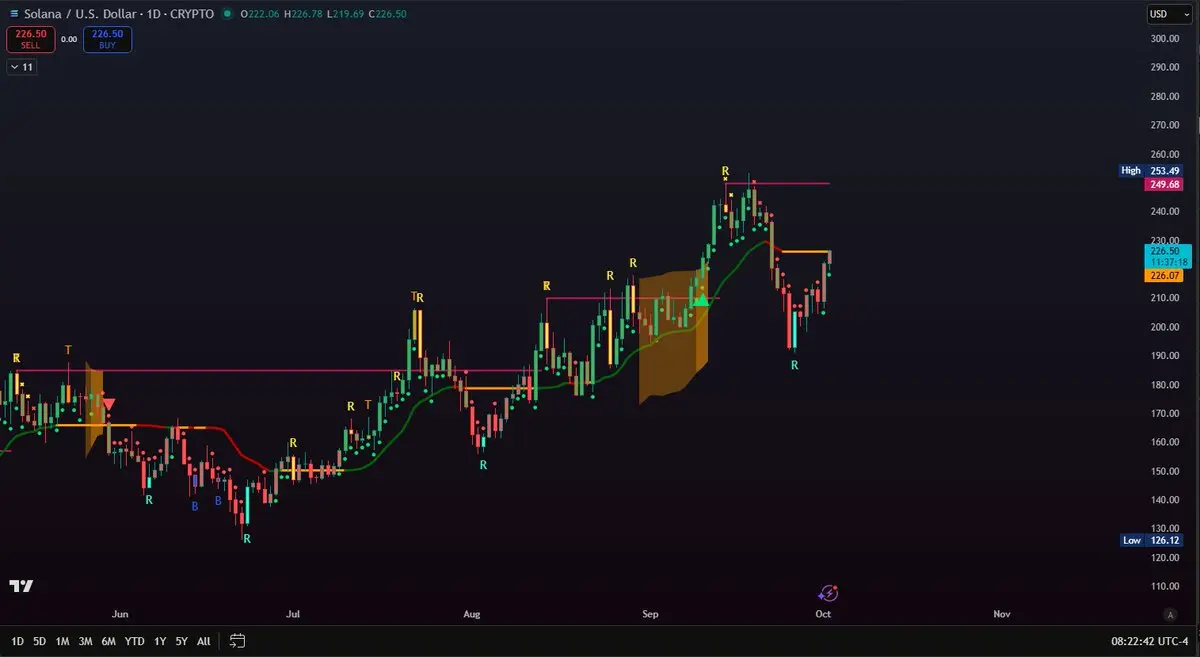Click the Jun label on time axis
Viewport: 1200px width, 657px height.
(121, 612)
